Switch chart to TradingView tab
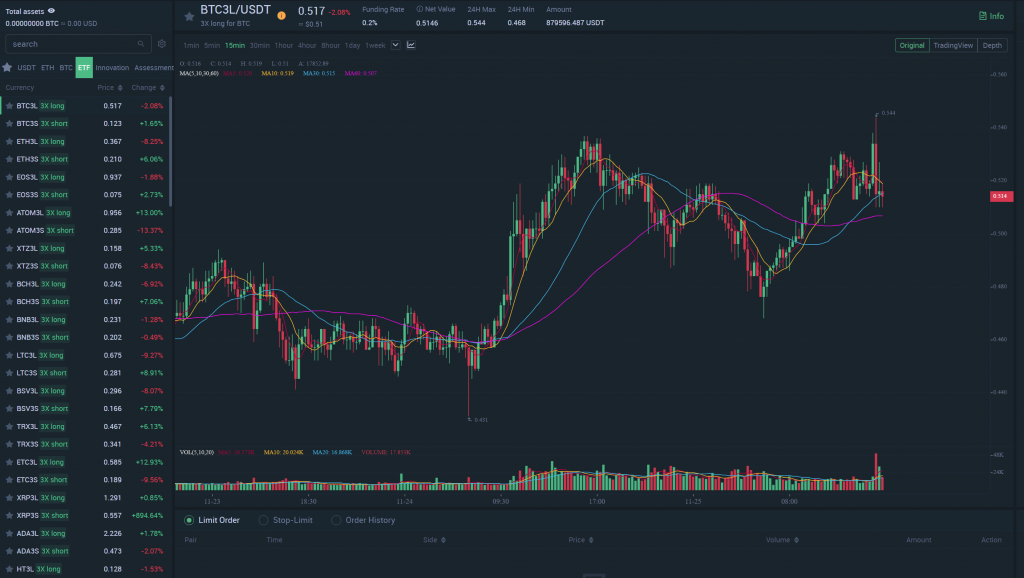The width and height of the screenshot is (1024, 578). click(x=952, y=45)
